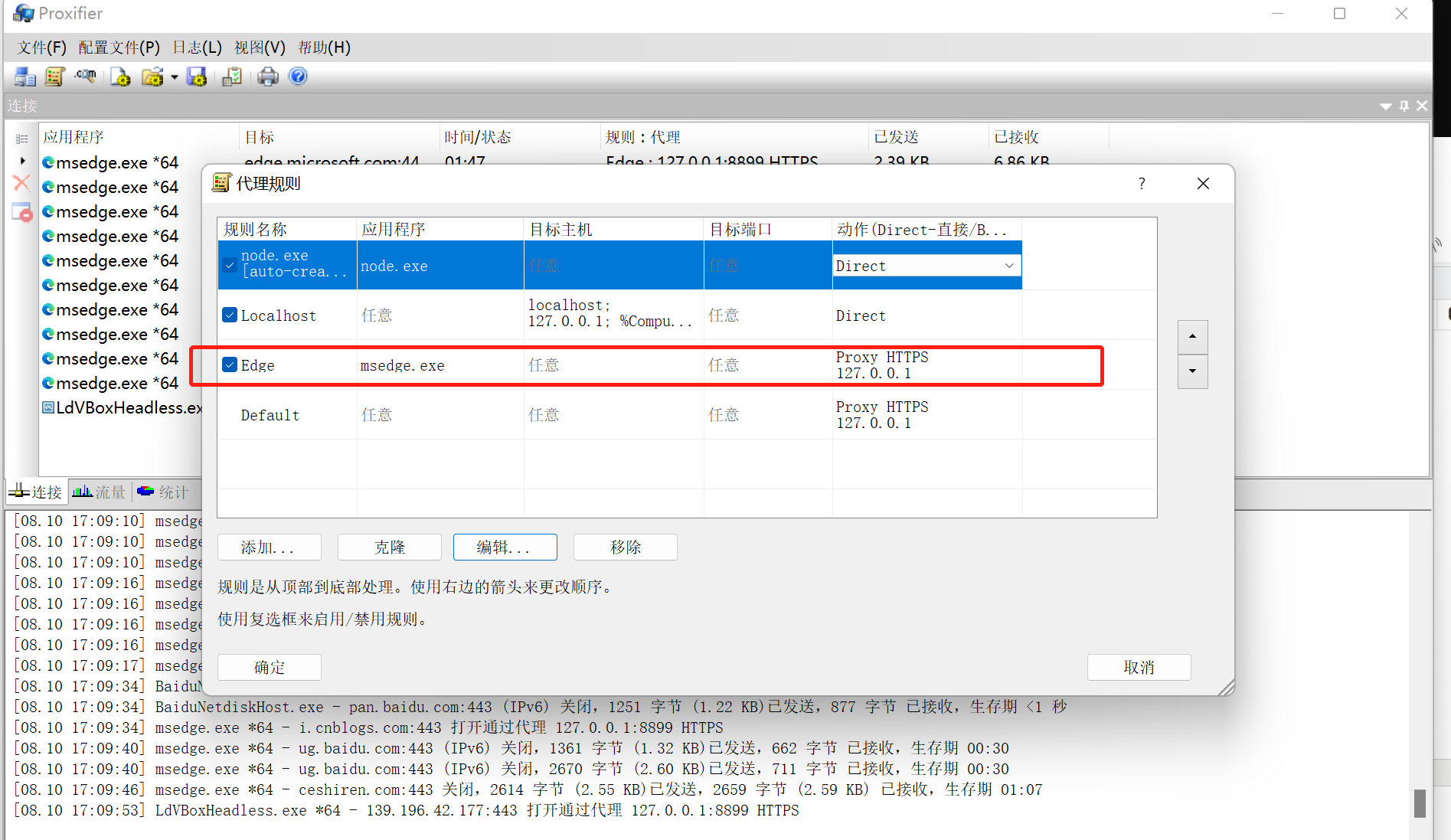Switch to the 连接 tab
Viewport: 1451px width, 840px height.
coord(36,492)
